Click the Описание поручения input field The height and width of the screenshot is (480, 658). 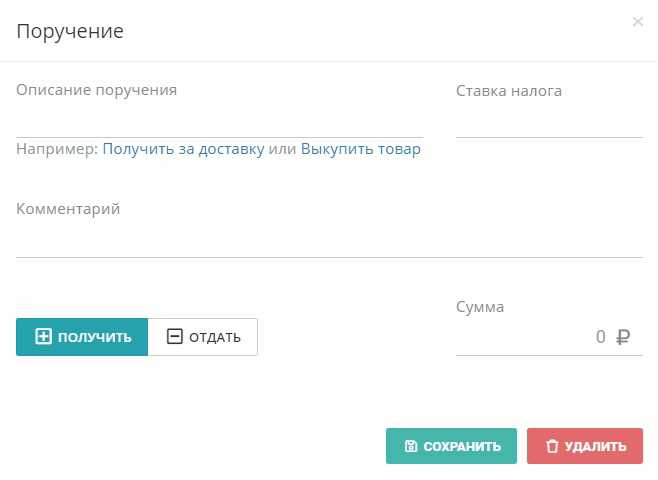click(x=219, y=120)
